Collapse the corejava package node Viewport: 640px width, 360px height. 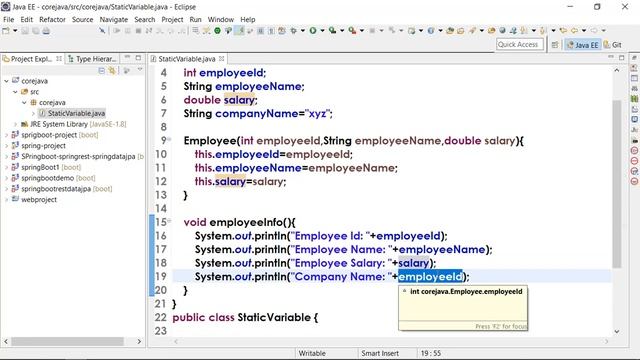pos(24,102)
